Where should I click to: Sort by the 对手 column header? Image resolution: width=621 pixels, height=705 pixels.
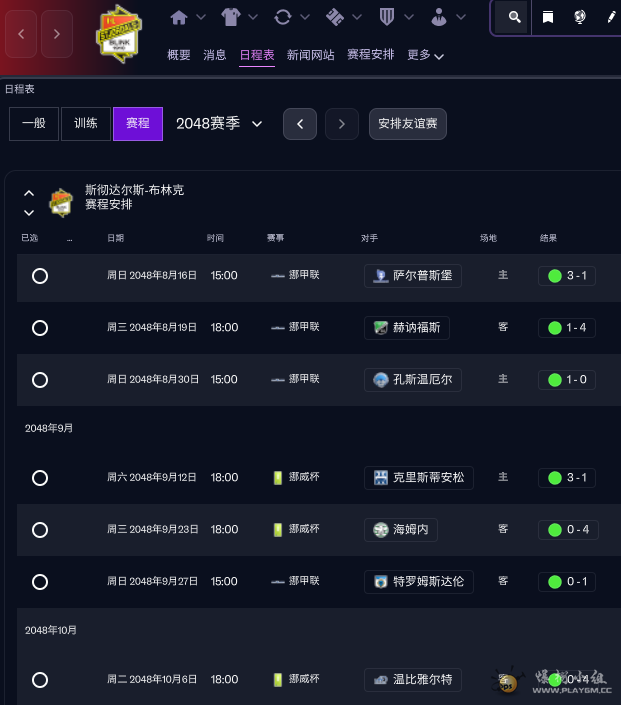tap(369, 238)
